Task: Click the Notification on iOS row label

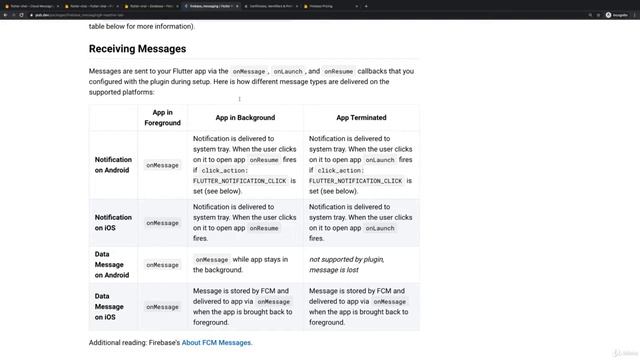Action: (x=113, y=223)
